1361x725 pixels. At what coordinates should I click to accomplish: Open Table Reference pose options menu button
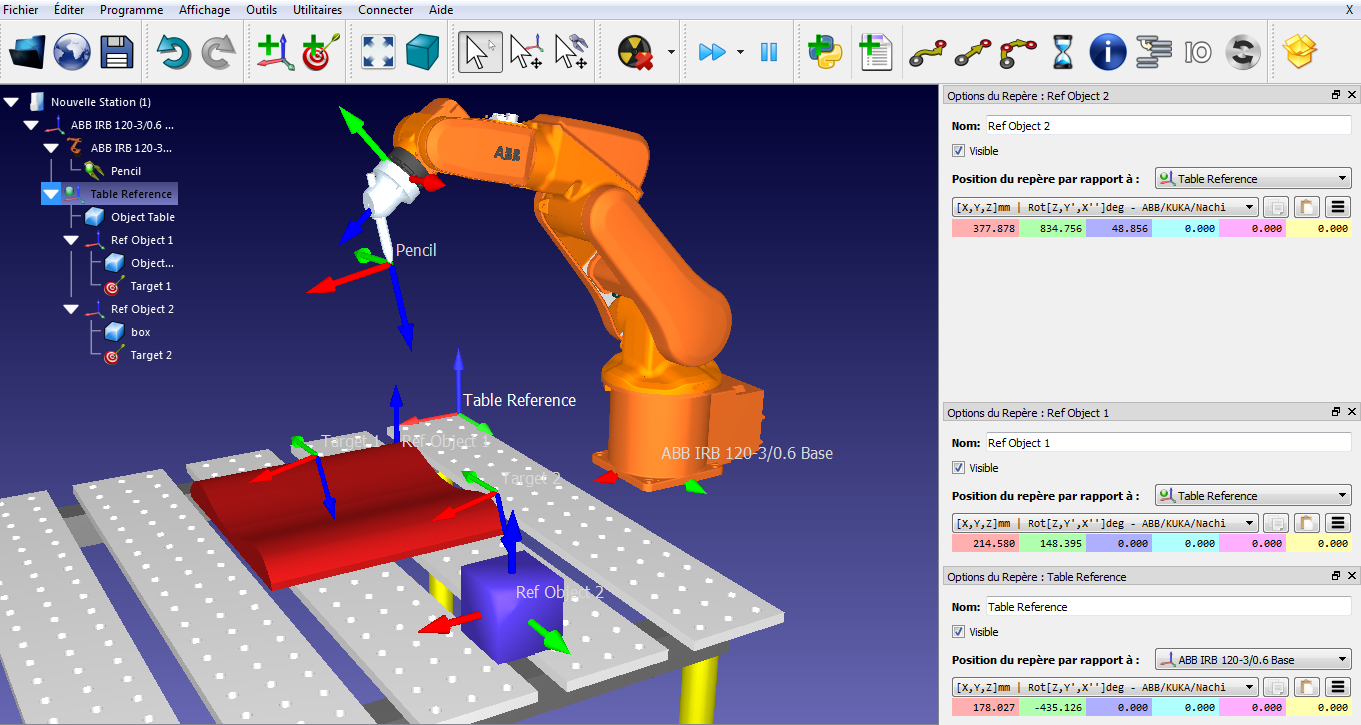pyautogui.click(x=1338, y=687)
